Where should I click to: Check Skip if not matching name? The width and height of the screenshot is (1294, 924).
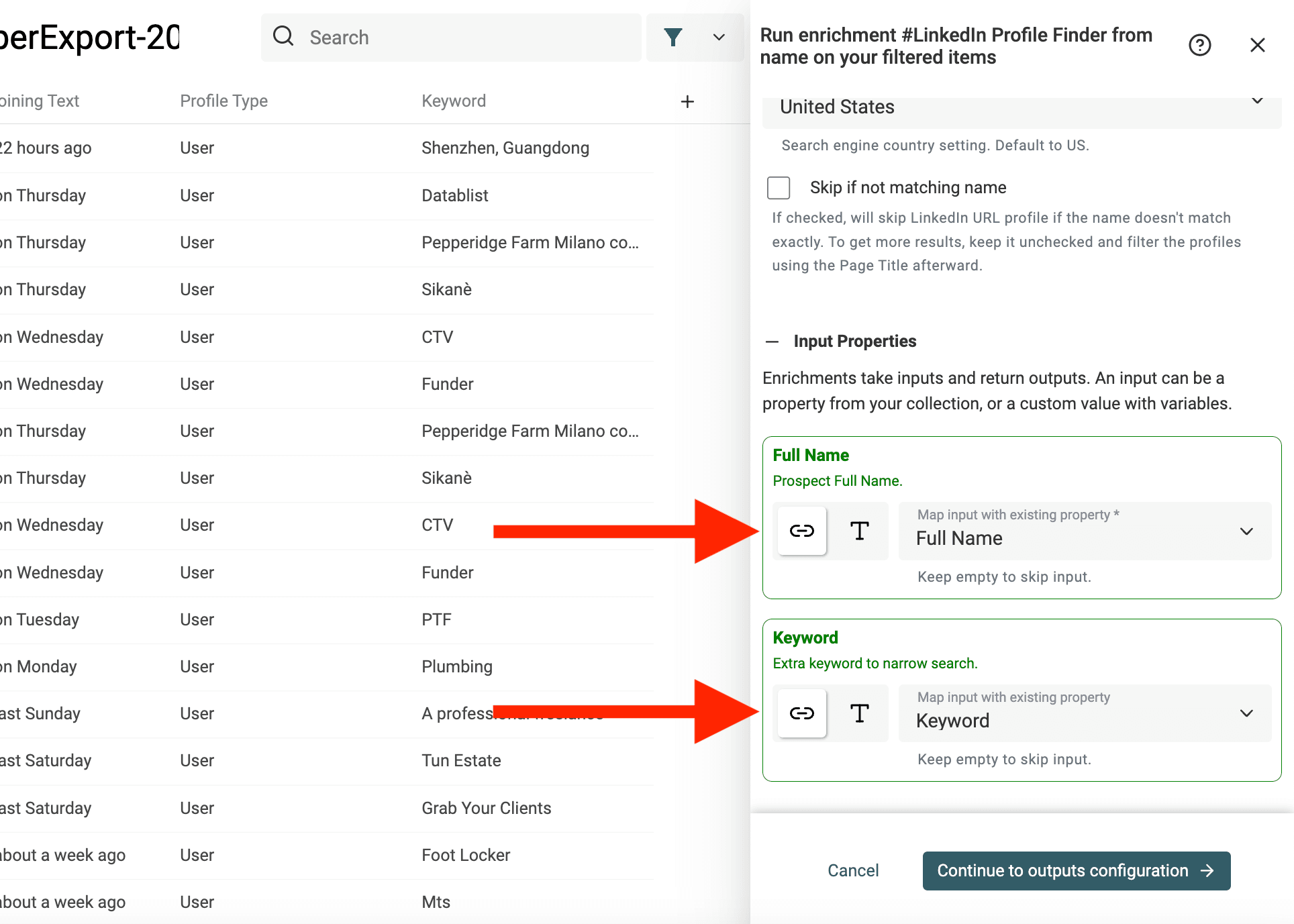(779, 188)
